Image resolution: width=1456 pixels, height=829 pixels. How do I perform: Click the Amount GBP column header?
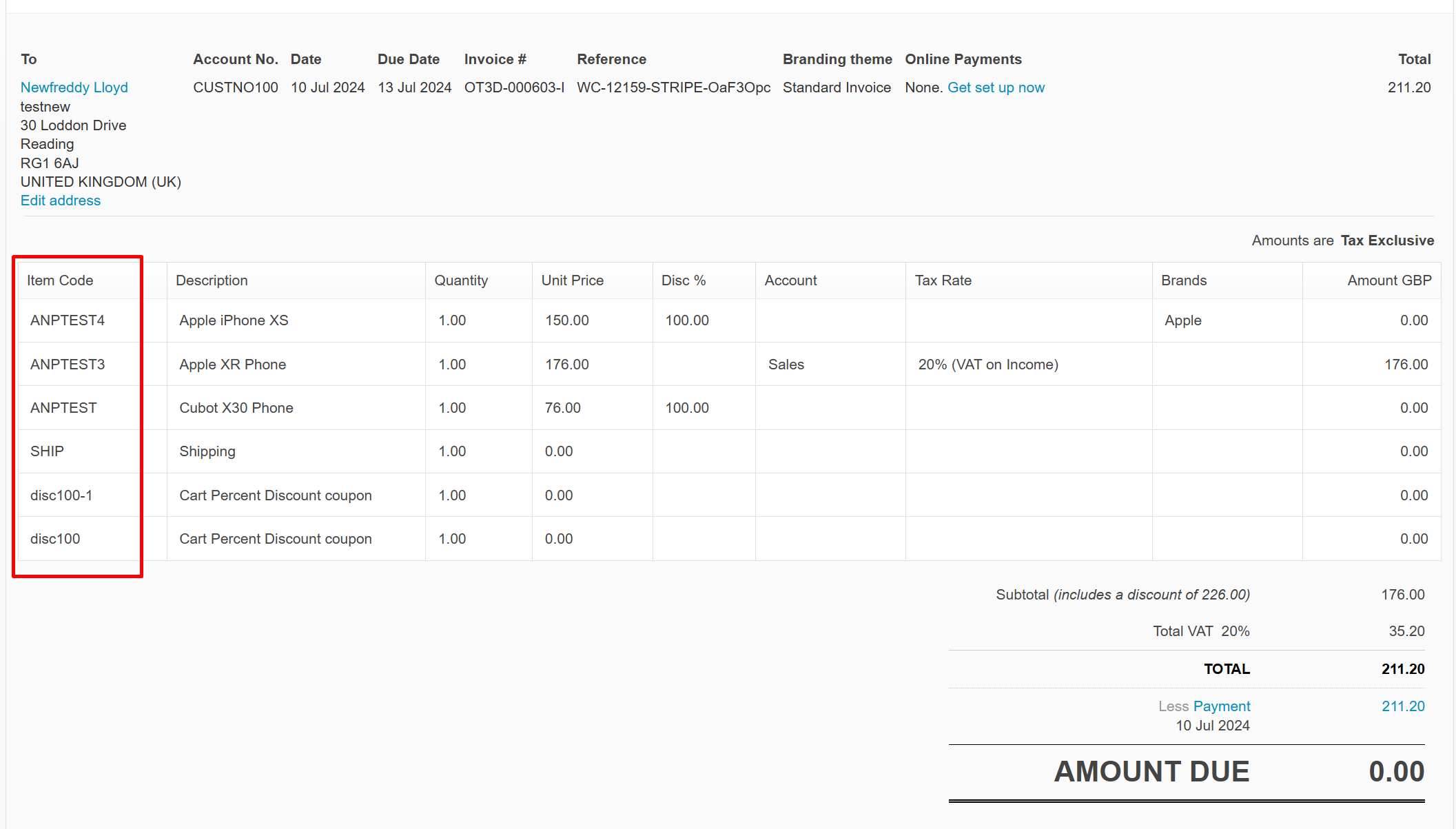pyautogui.click(x=1388, y=280)
